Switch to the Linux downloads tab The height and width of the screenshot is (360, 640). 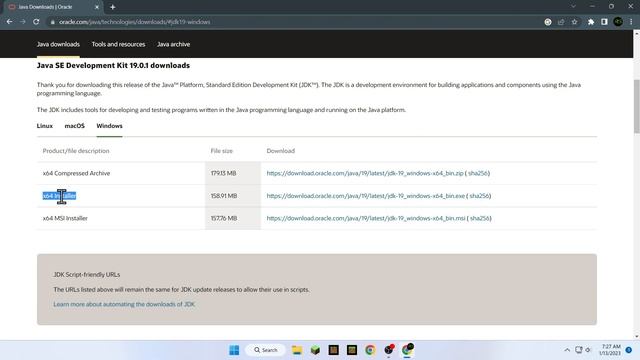point(45,126)
